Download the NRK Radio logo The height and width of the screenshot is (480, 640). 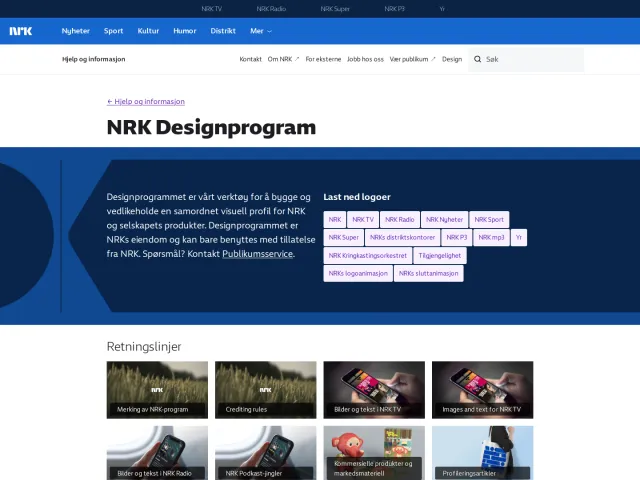pyautogui.click(x=400, y=220)
